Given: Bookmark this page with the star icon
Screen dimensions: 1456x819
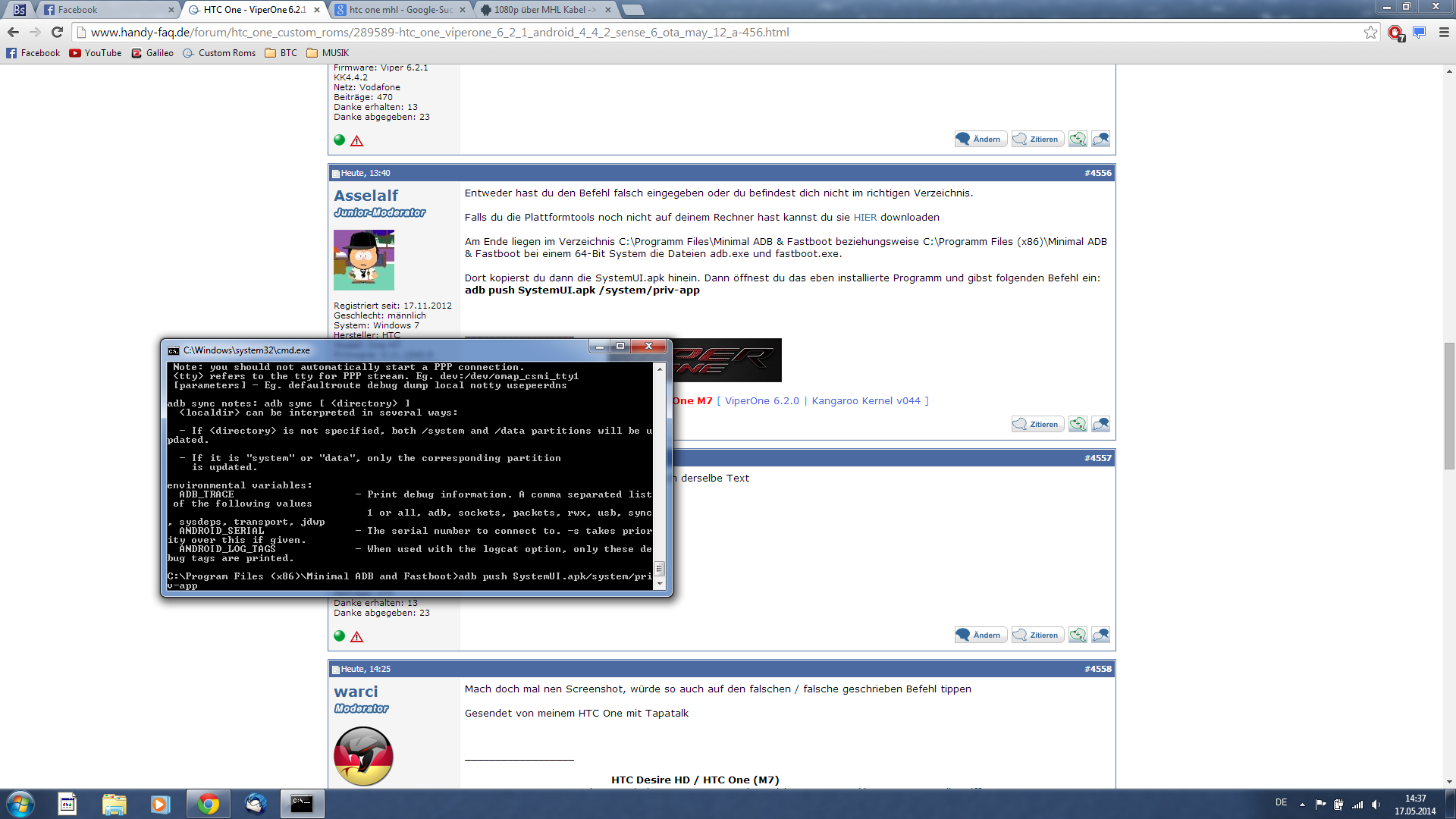Looking at the screenshot, I should [1370, 32].
